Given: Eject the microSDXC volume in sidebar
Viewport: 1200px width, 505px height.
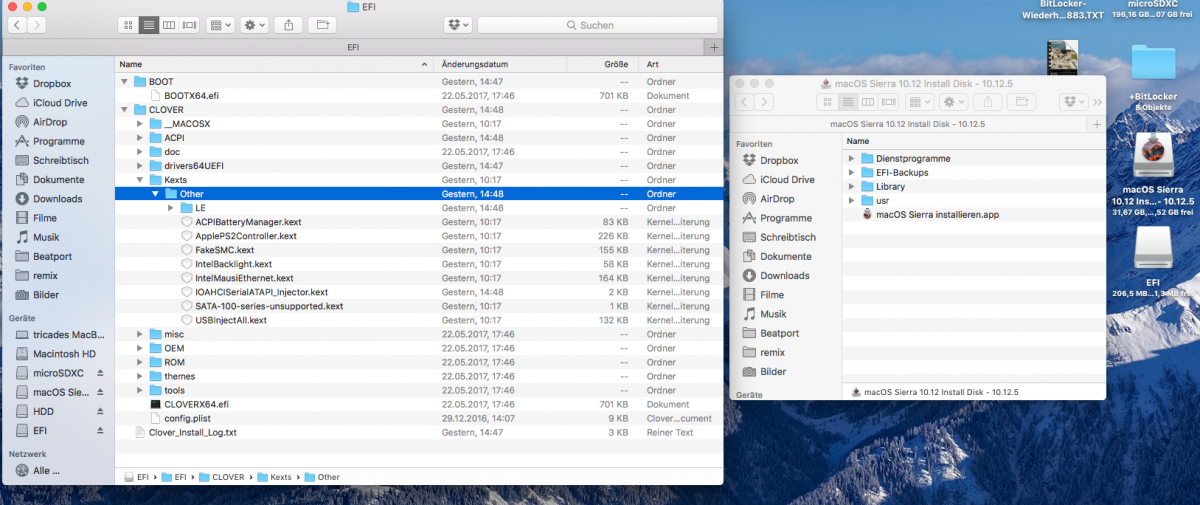Looking at the screenshot, I should tap(100, 373).
